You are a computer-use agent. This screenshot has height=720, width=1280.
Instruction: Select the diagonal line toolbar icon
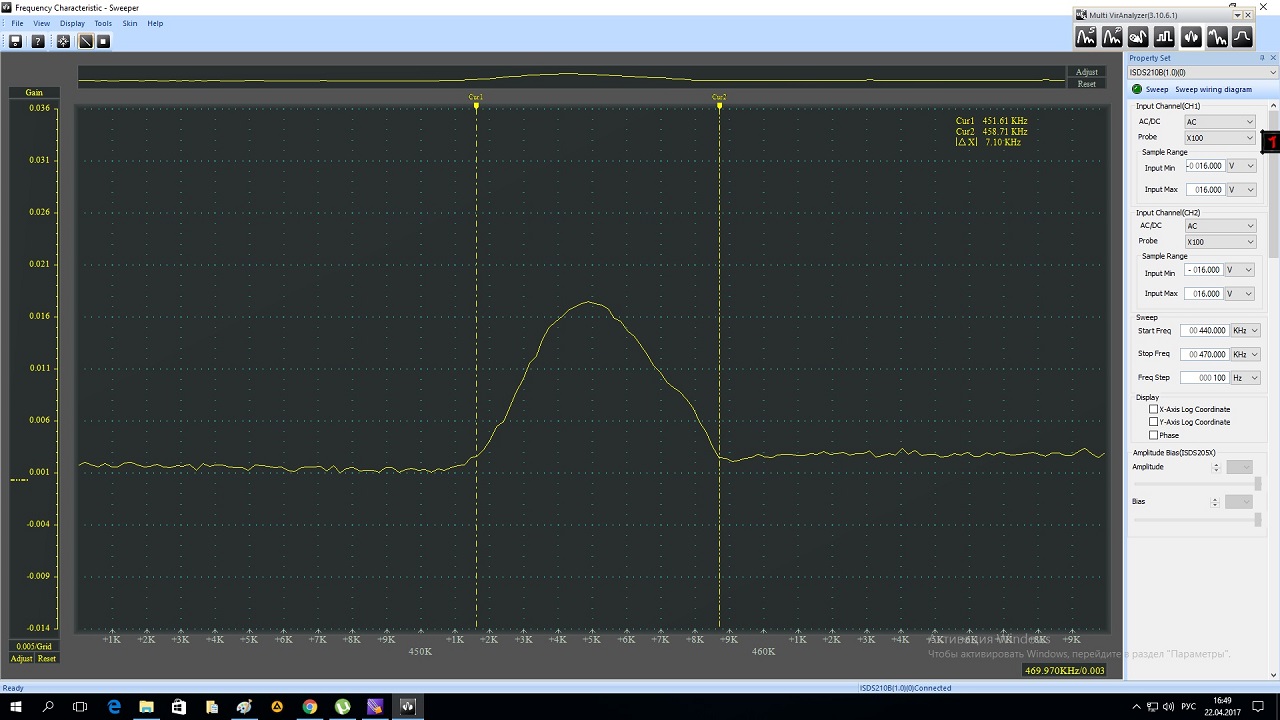86,41
